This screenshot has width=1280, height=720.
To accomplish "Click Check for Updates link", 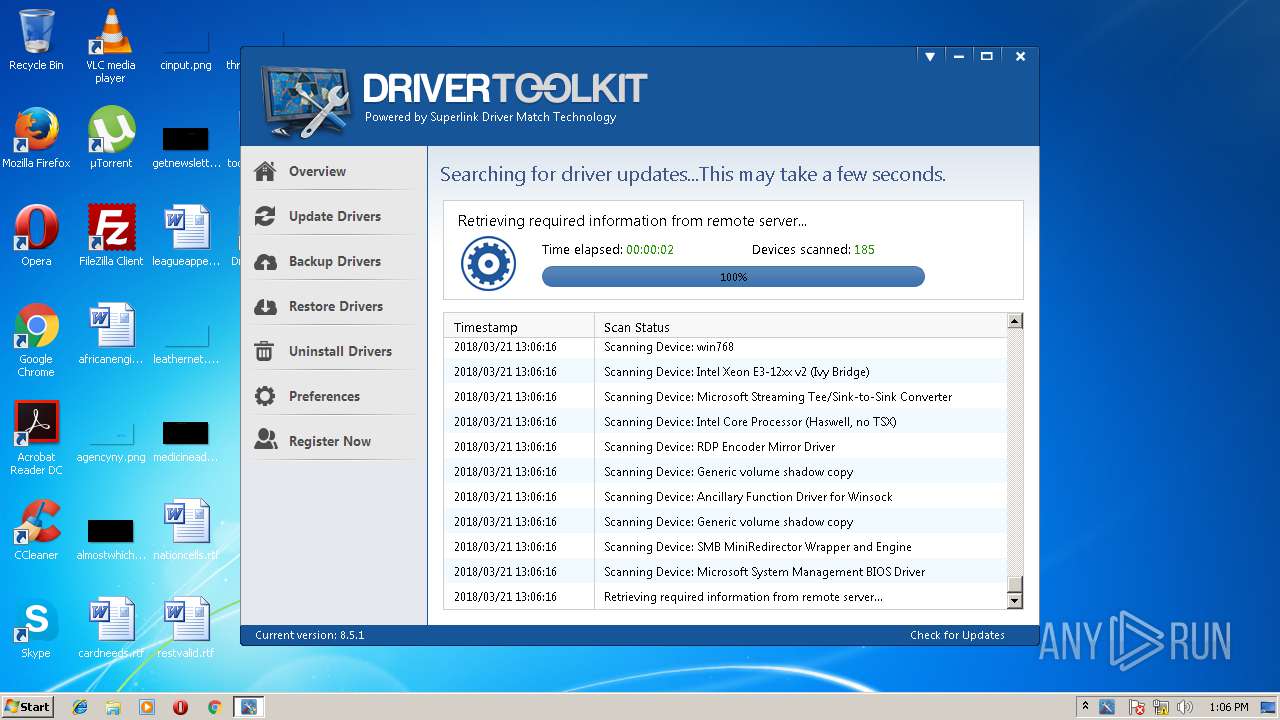I will coord(957,635).
